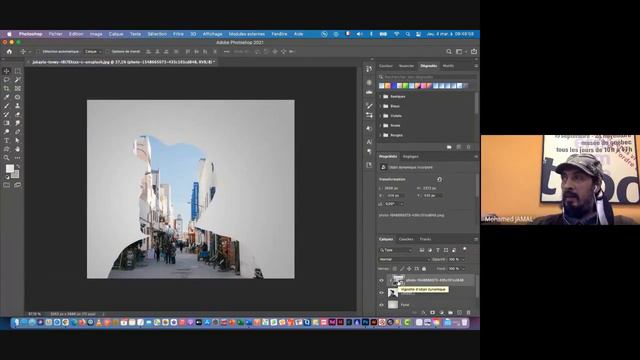Click the share icon in options bar
This screenshot has width=640, height=360.
(474, 51)
